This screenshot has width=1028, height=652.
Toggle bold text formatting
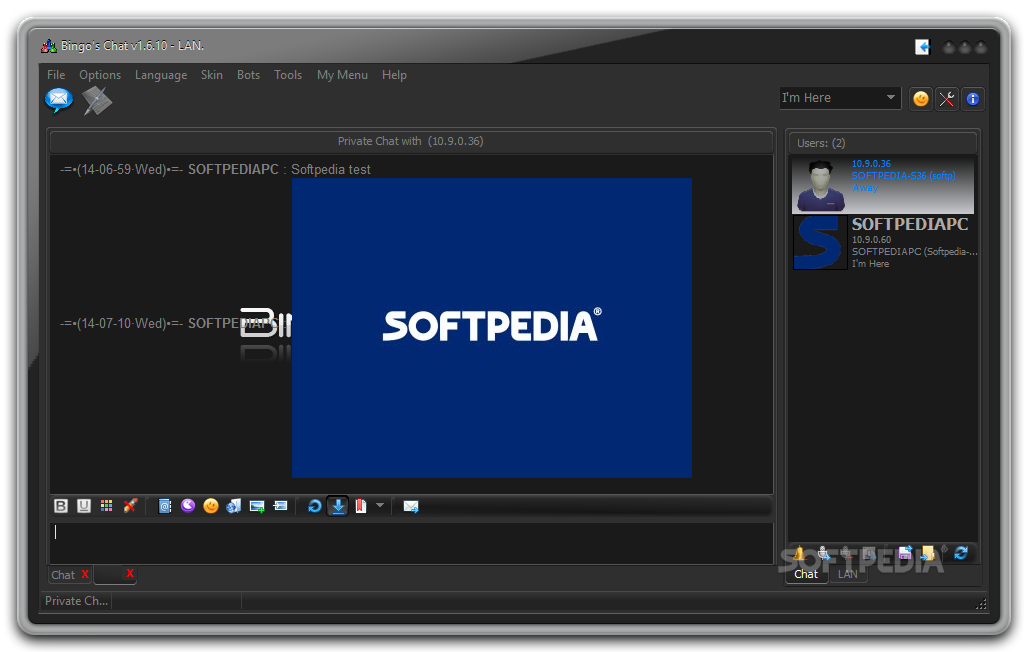(61, 506)
